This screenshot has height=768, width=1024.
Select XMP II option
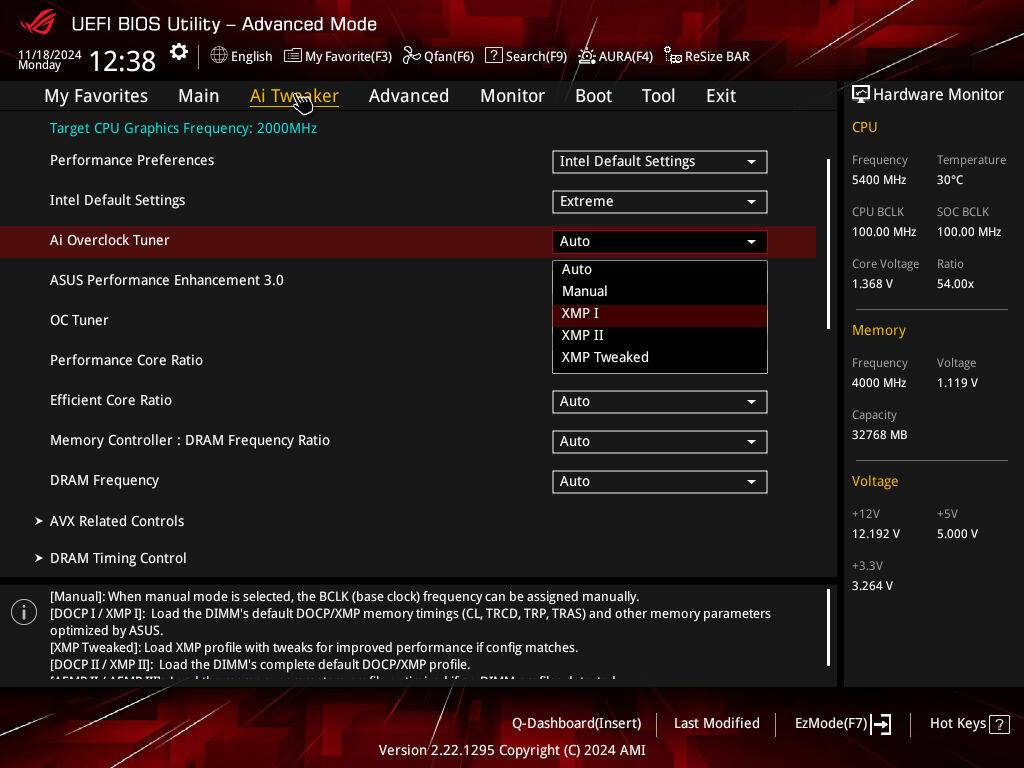point(660,336)
